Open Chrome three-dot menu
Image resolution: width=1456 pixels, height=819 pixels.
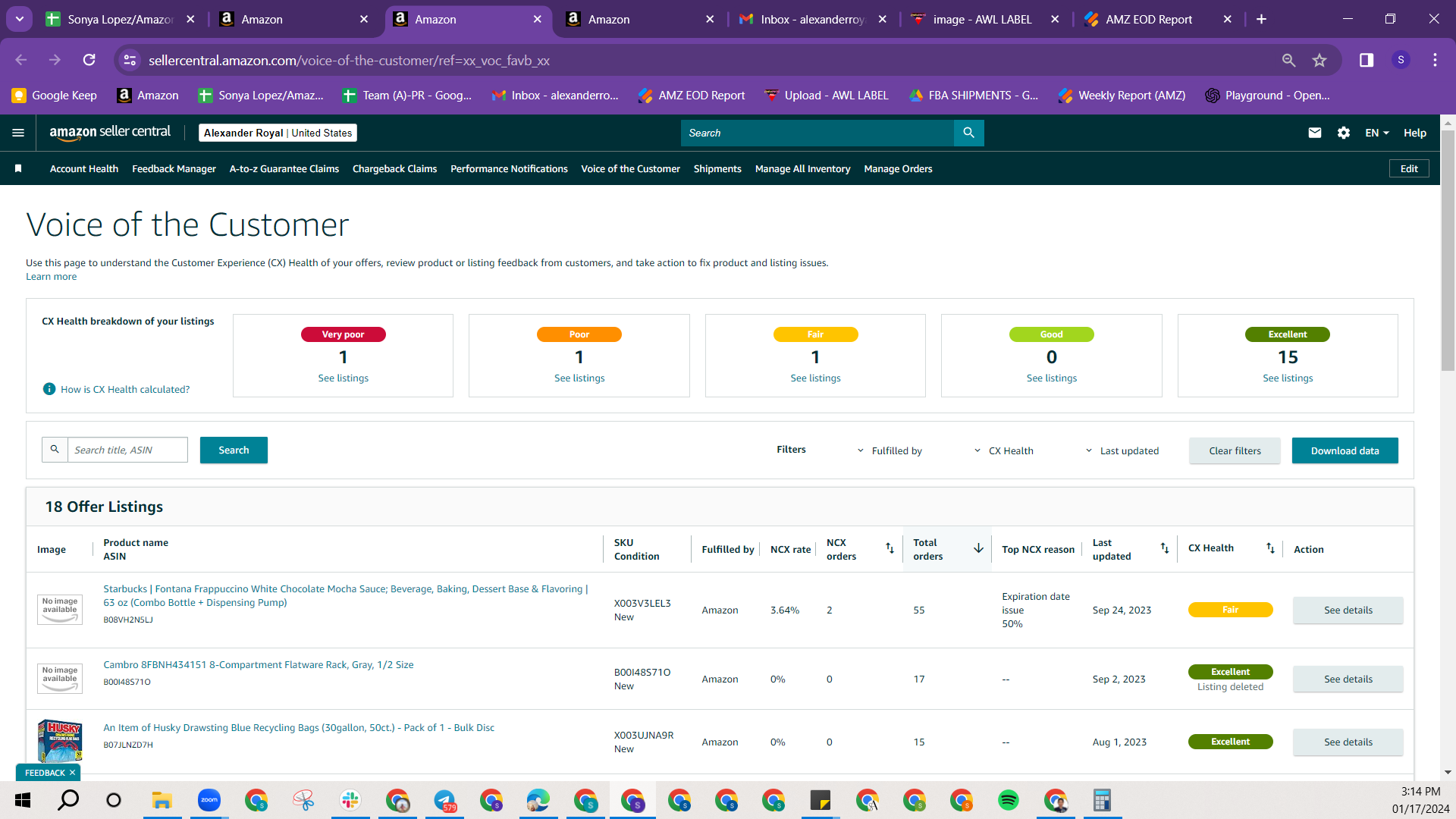(x=1435, y=60)
